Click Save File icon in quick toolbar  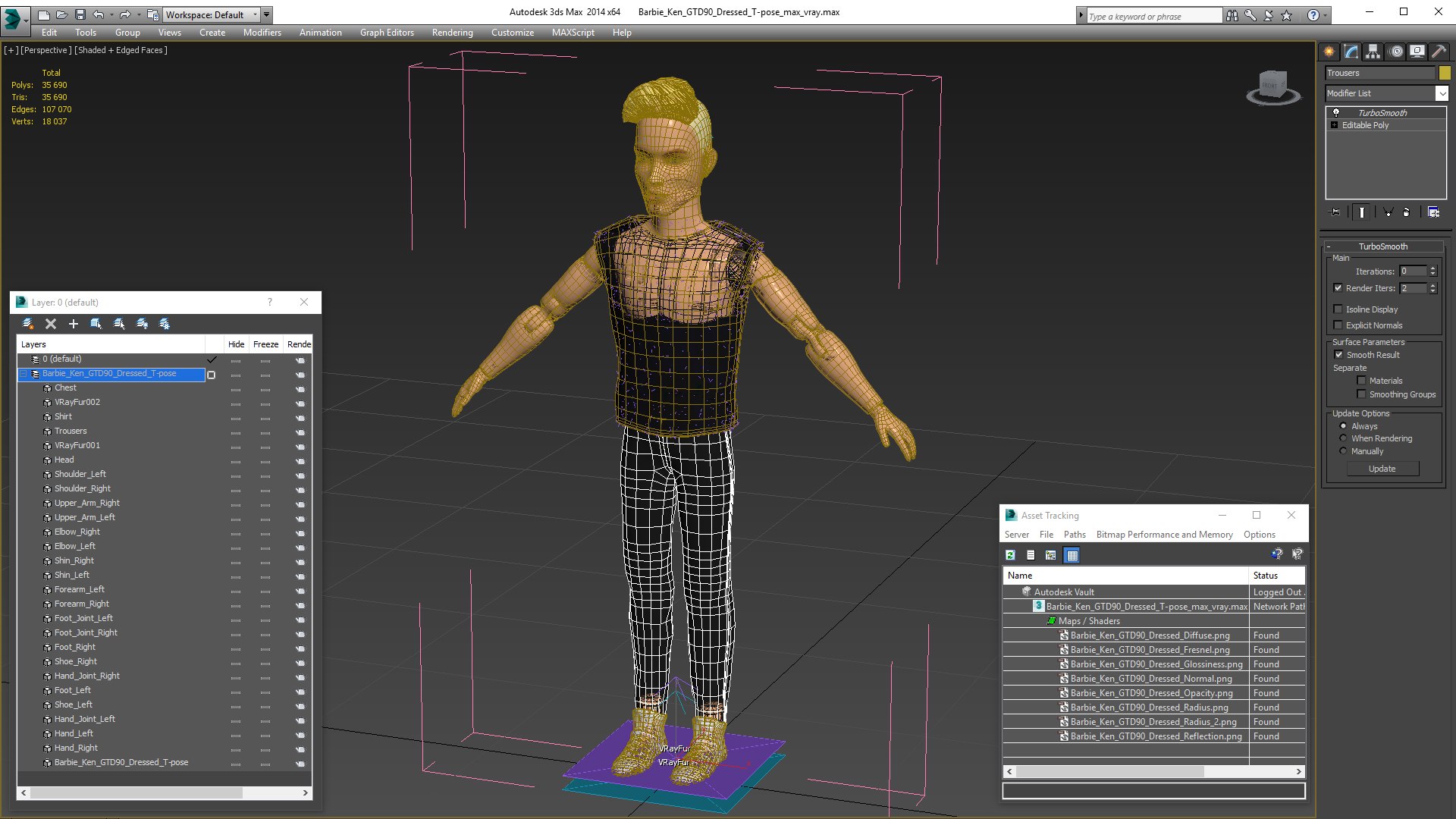80,14
